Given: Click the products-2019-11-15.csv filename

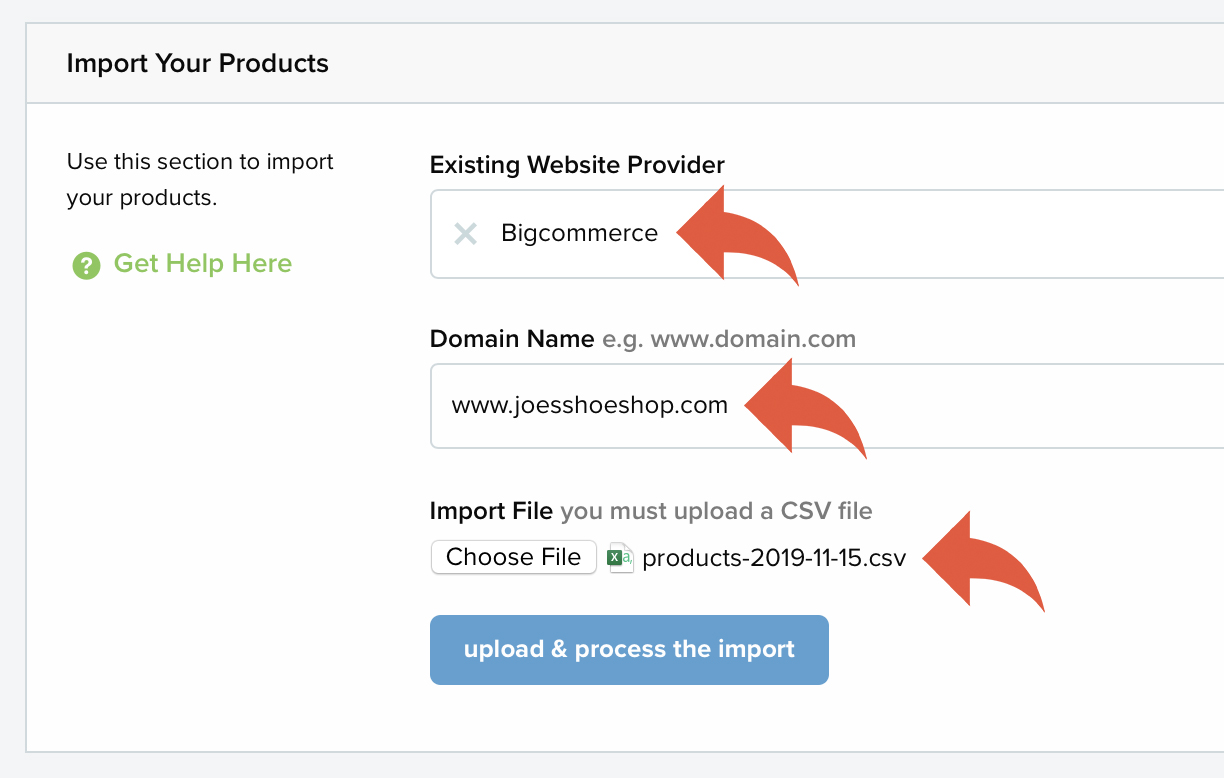Looking at the screenshot, I should (774, 558).
